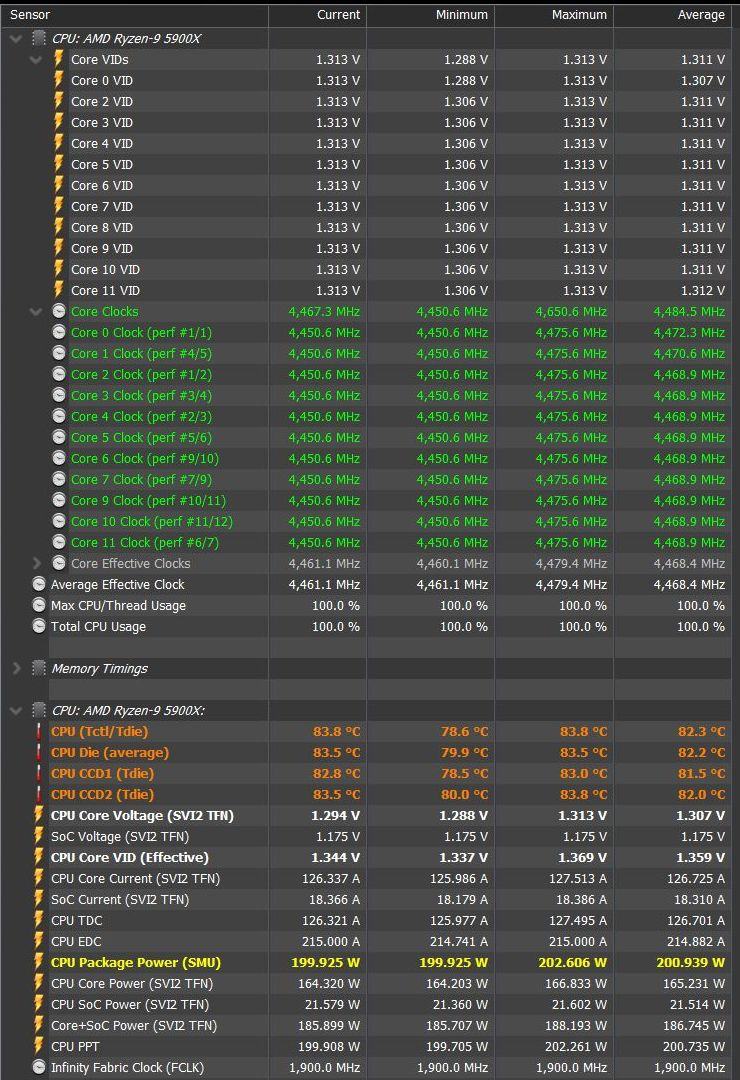This screenshot has width=740, height=1080.
Task: Click the Current column header
Action: (338, 14)
